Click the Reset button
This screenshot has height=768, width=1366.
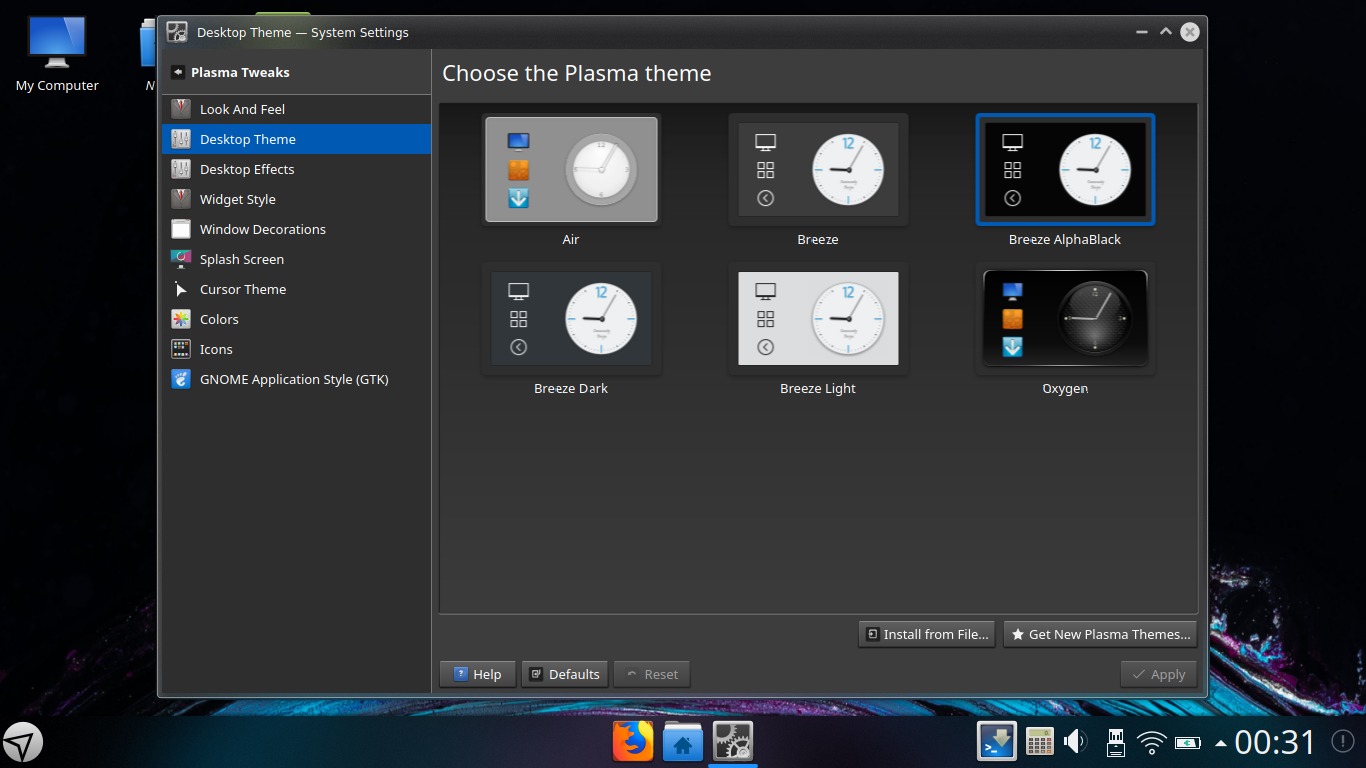tap(652, 674)
